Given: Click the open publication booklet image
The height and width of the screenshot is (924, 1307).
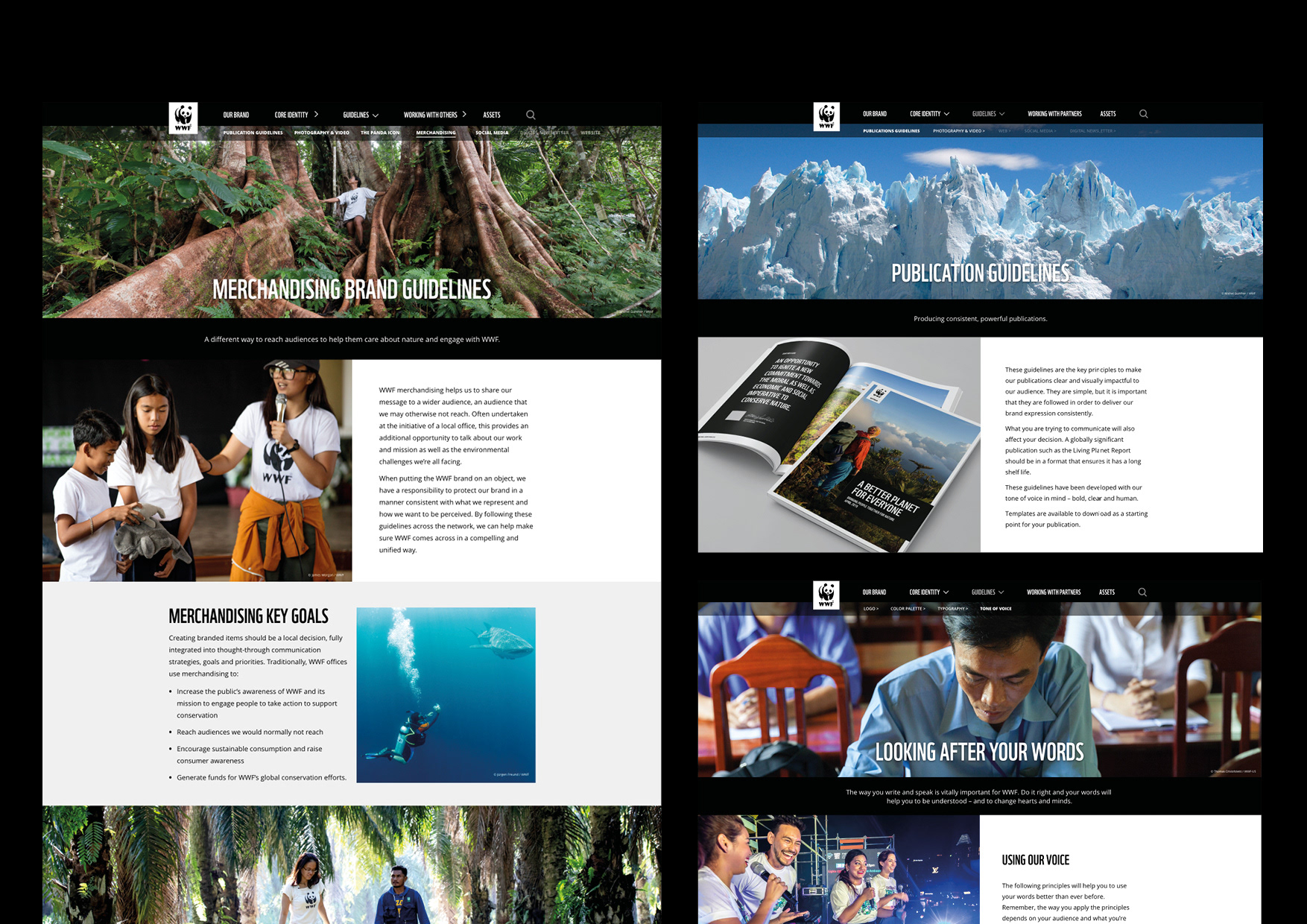Looking at the screenshot, I should pyautogui.click(x=839, y=445).
